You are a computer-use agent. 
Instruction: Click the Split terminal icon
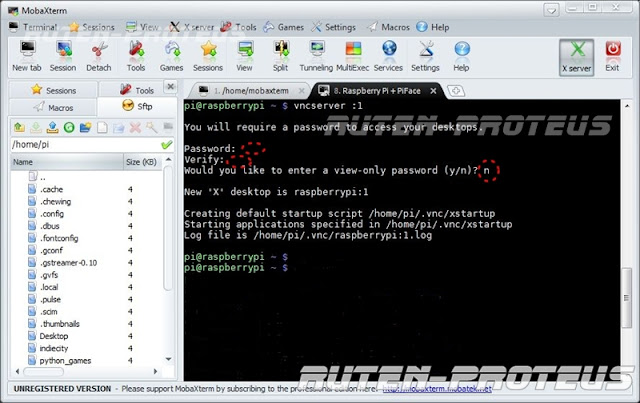pyautogui.click(x=280, y=57)
